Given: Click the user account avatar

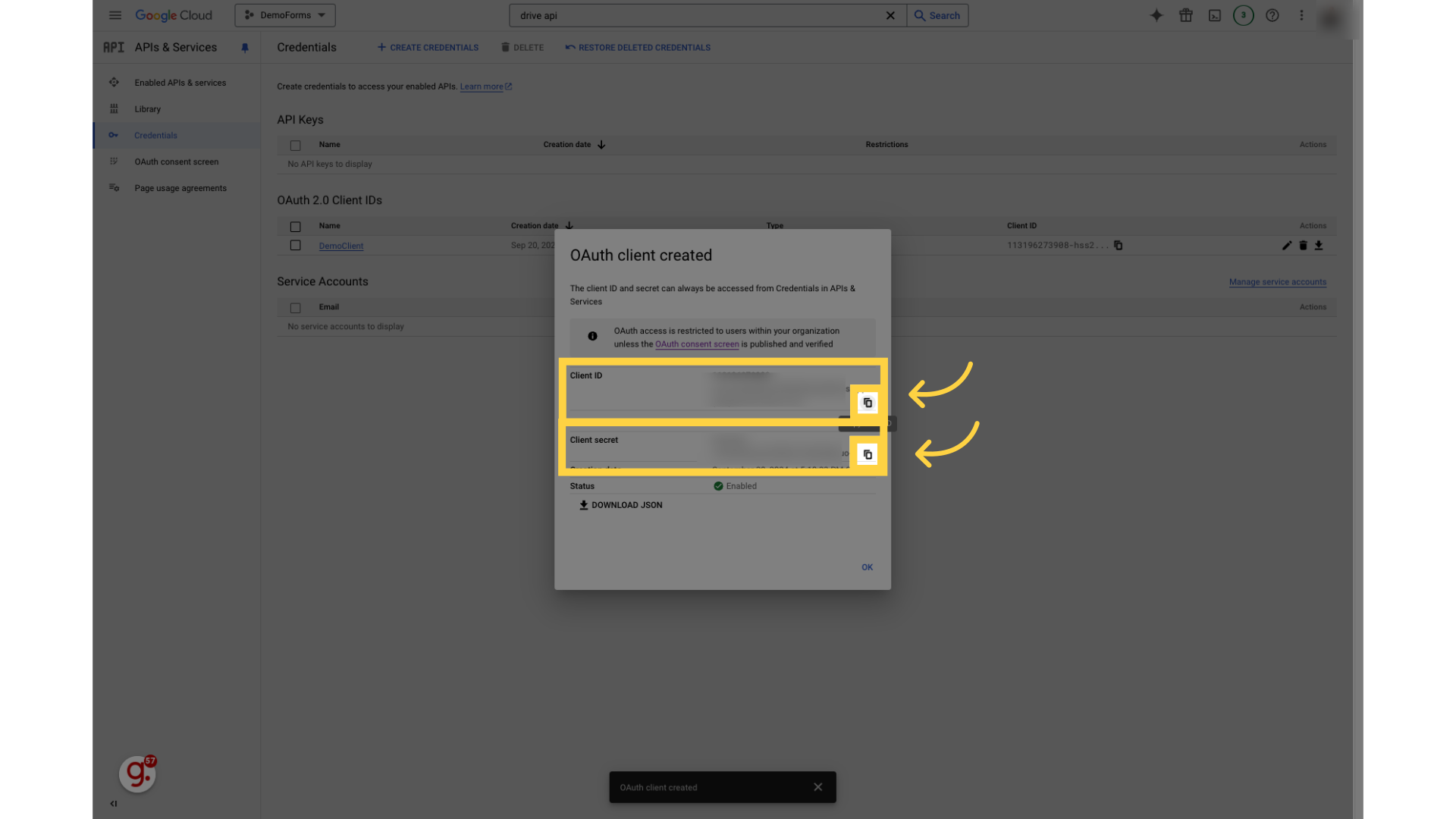Looking at the screenshot, I should (1330, 17).
